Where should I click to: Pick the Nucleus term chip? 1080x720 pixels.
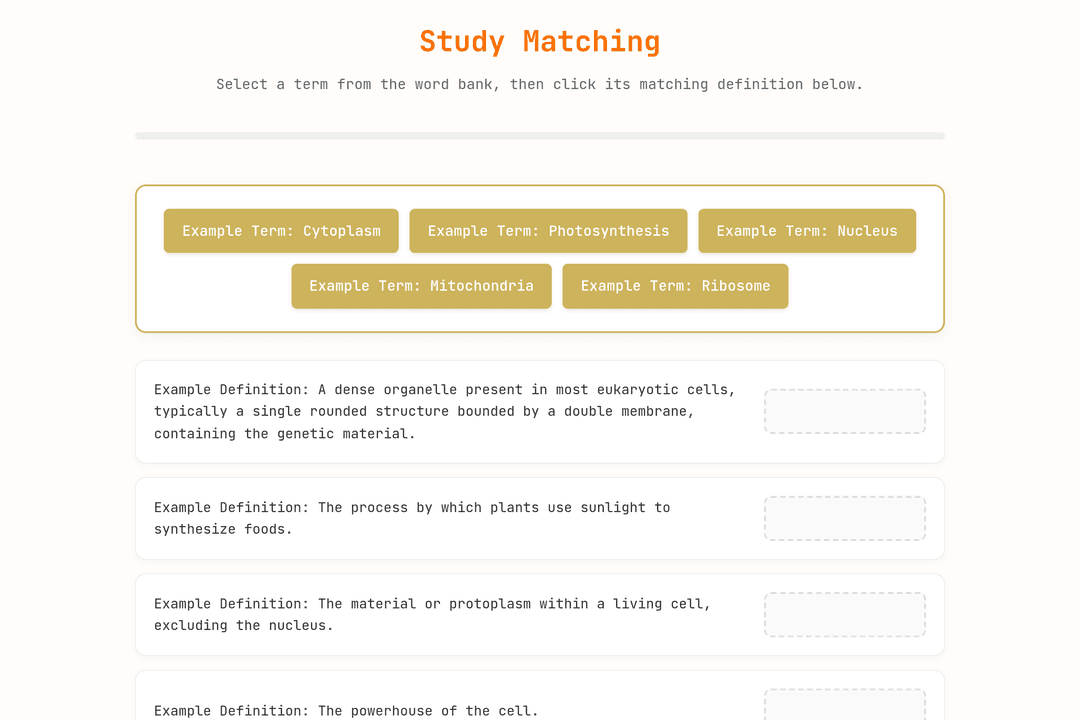pyautogui.click(x=807, y=231)
